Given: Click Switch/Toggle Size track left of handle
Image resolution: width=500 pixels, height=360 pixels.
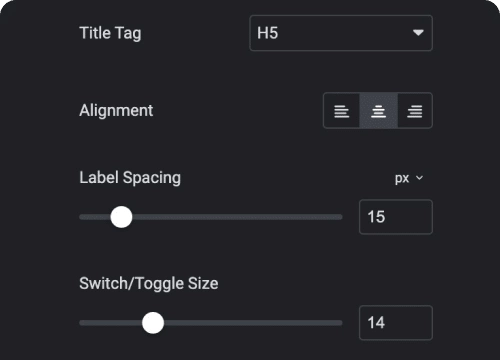Looking at the screenshot, I should coord(111,323).
